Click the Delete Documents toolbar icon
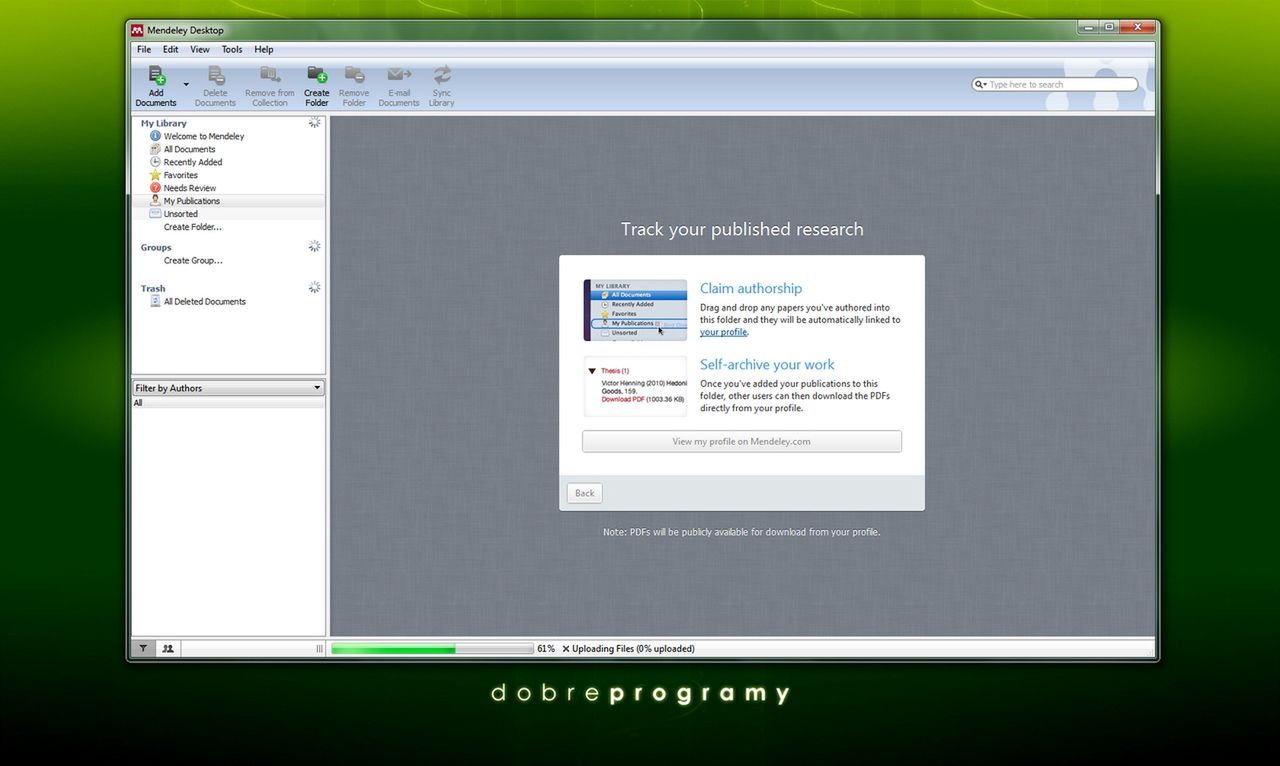The width and height of the screenshot is (1280, 766). 215,76
